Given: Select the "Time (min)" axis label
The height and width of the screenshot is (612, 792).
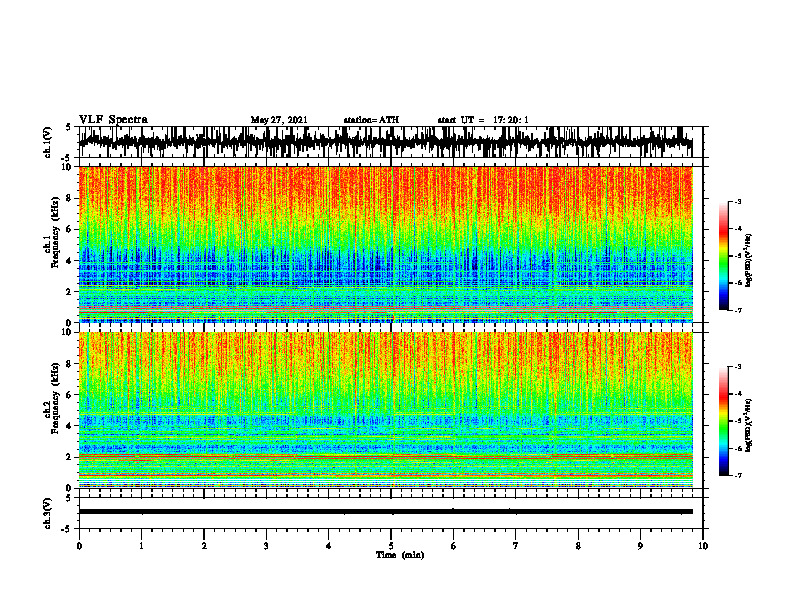Looking at the screenshot, I should click(x=400, y=555).
